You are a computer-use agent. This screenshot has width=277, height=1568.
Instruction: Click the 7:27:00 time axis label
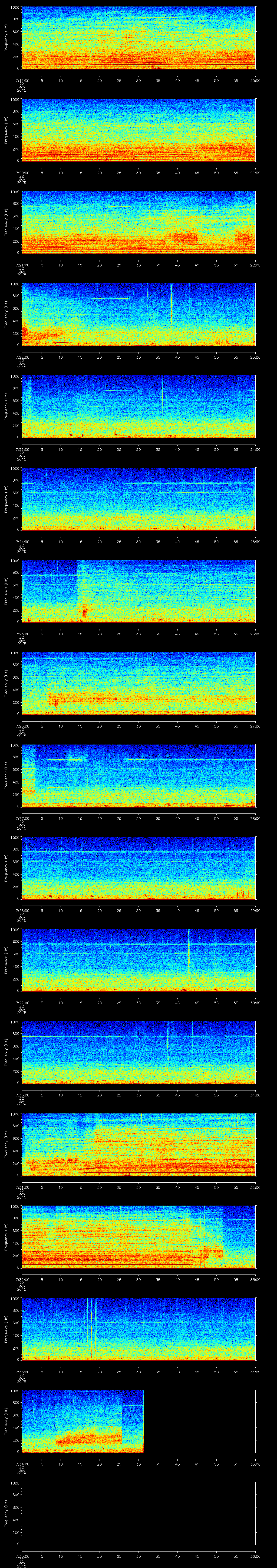pyautogui.click(x=22, y=818)
